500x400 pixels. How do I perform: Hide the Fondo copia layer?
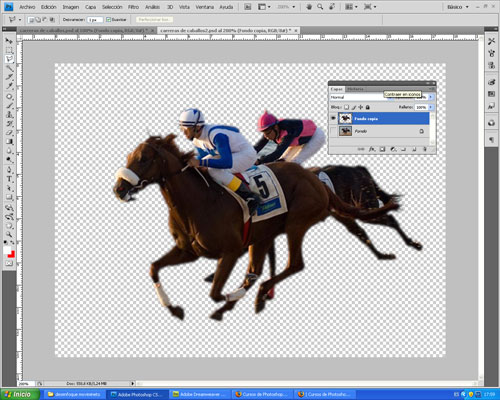(x=333, y=118)
